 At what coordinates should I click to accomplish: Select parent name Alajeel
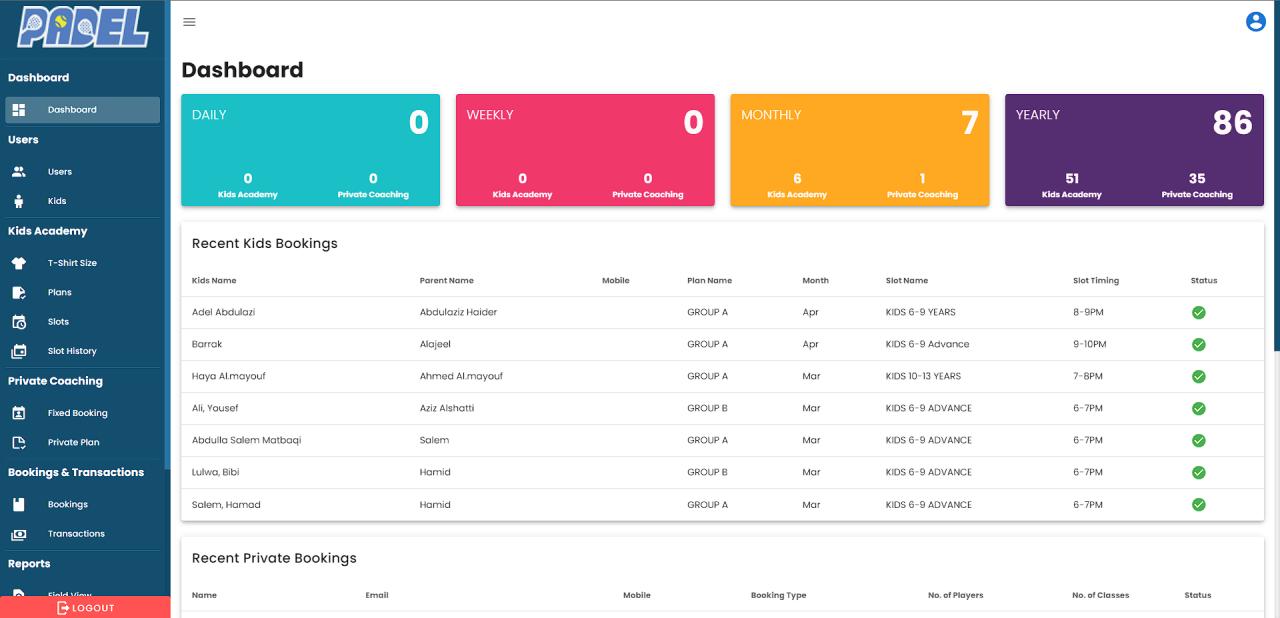coord(435,344)
